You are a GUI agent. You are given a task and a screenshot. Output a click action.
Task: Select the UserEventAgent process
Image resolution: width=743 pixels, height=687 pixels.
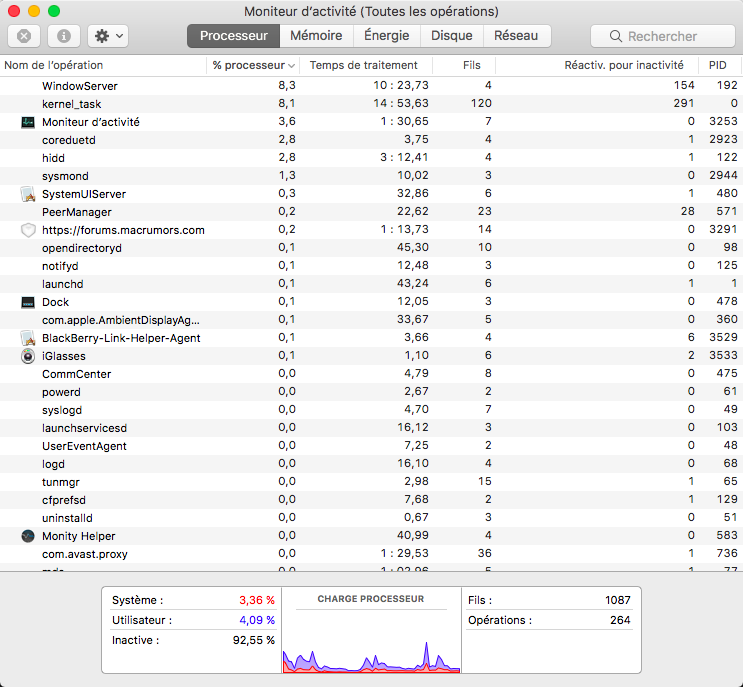[x=372, y=446]
